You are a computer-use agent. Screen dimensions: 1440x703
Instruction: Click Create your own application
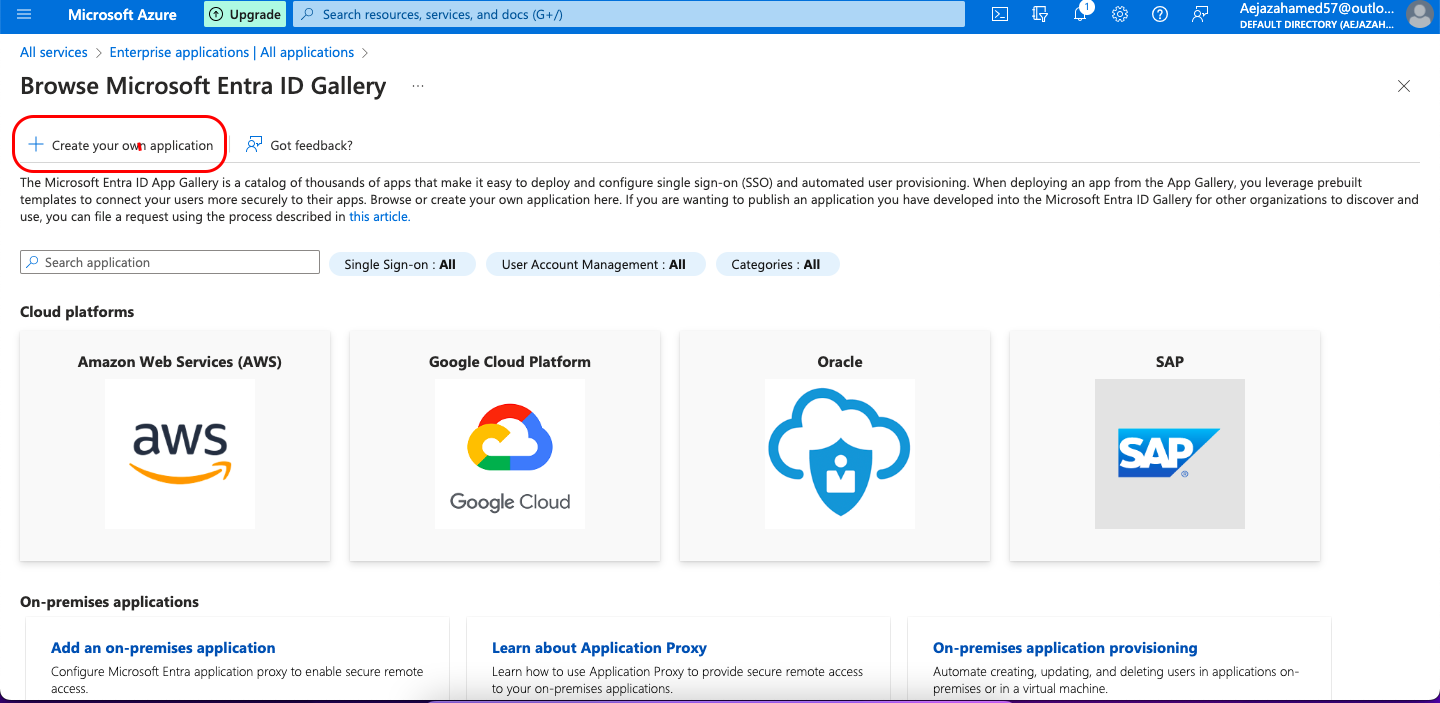(120, 145)
